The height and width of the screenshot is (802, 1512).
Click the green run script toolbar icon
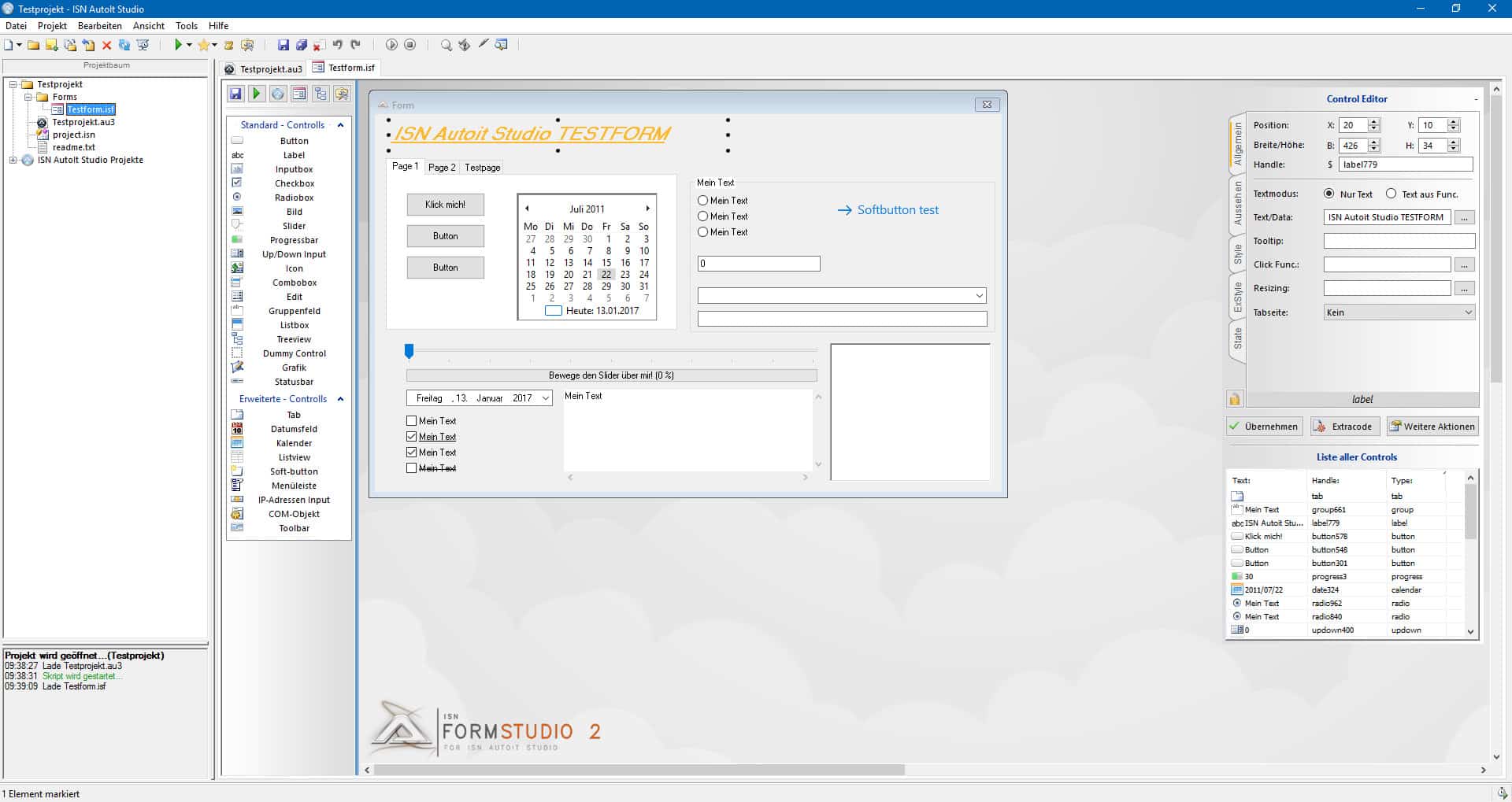pos(179,45)
